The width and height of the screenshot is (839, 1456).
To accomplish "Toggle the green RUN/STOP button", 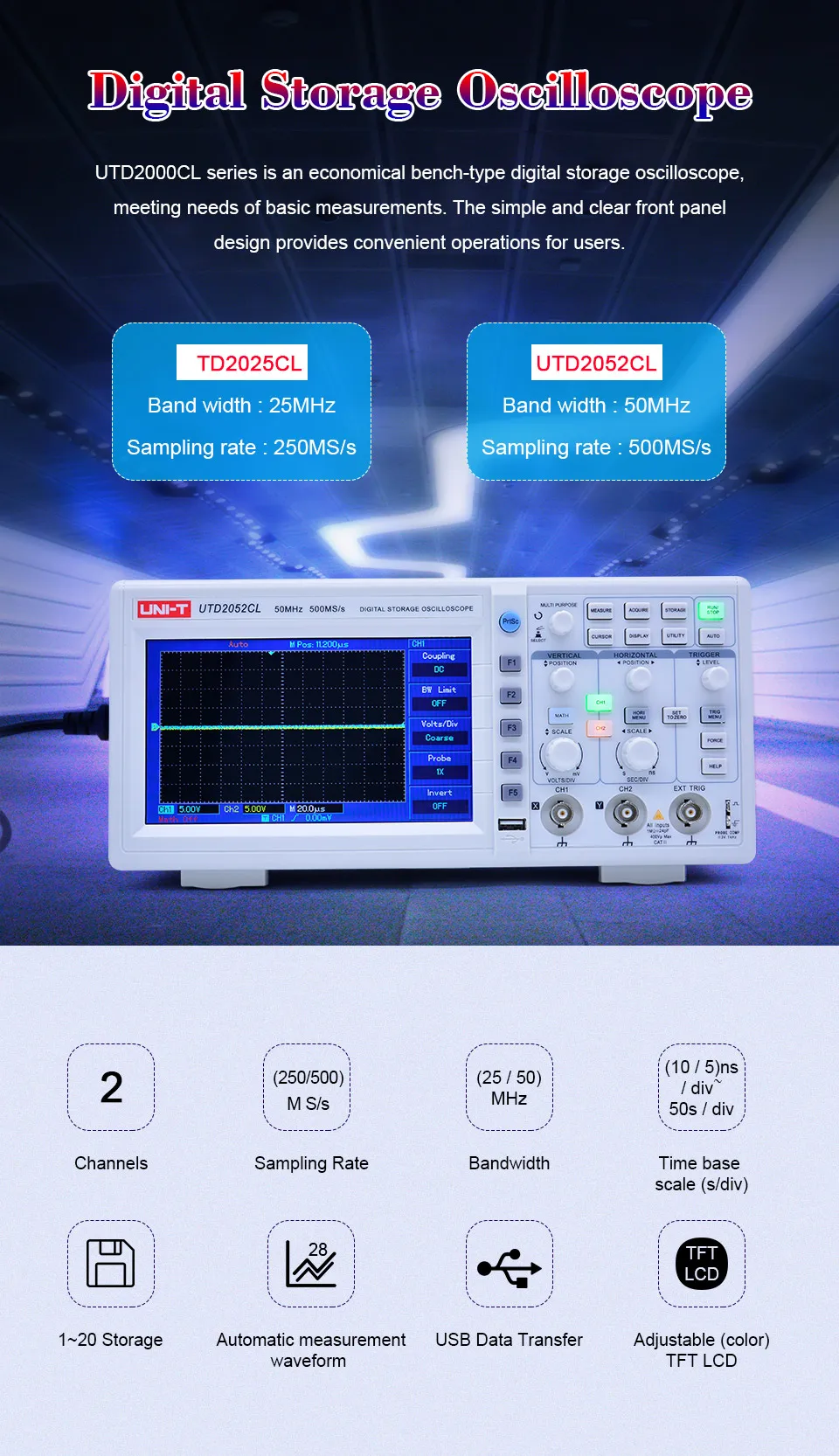I will (712, 609).
